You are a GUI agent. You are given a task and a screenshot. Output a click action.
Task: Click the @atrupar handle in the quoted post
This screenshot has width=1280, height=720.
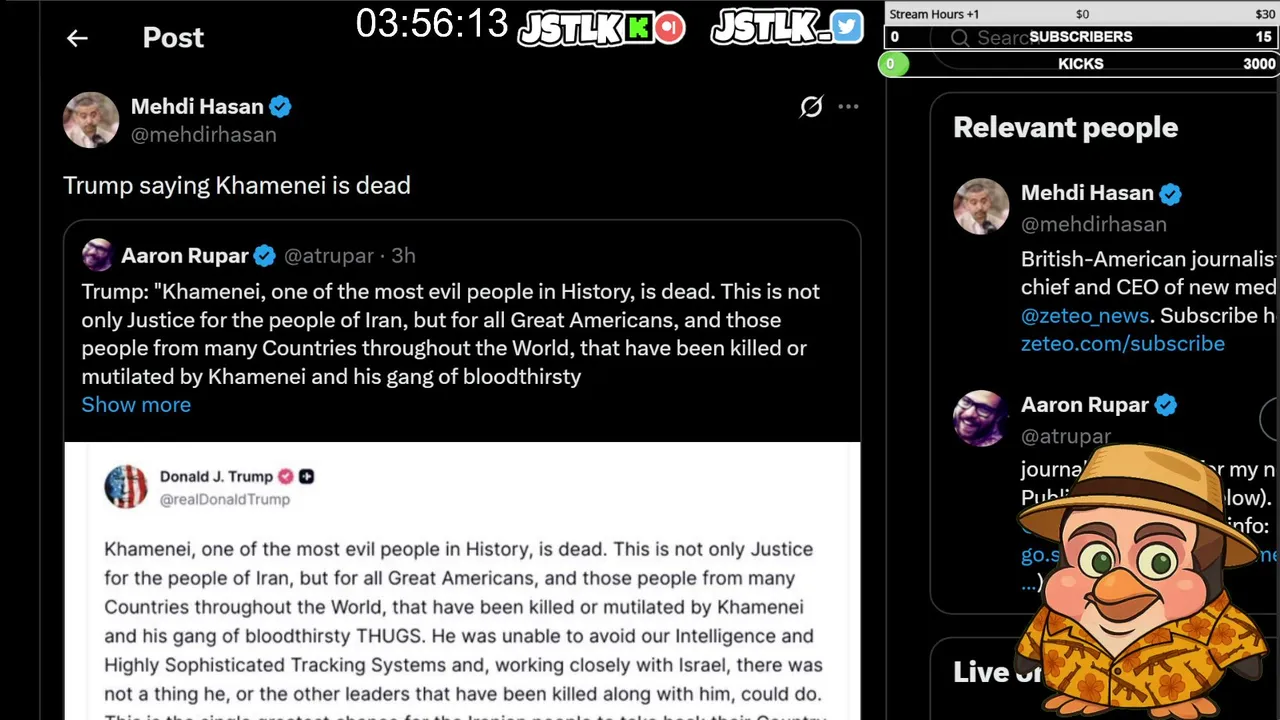[329, 256]
